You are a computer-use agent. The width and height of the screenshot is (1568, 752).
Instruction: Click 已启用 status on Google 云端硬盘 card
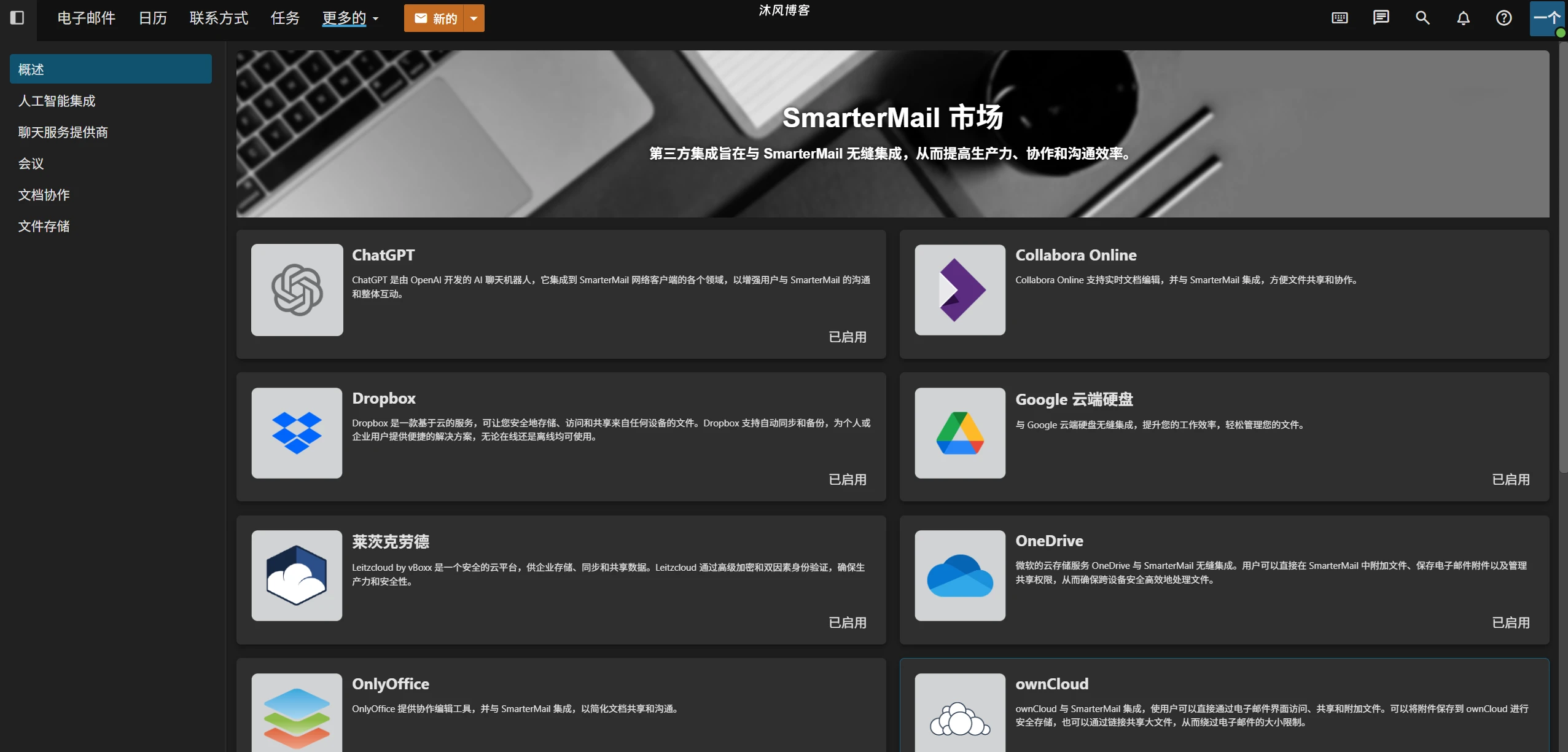click(x=1511, y=479)
